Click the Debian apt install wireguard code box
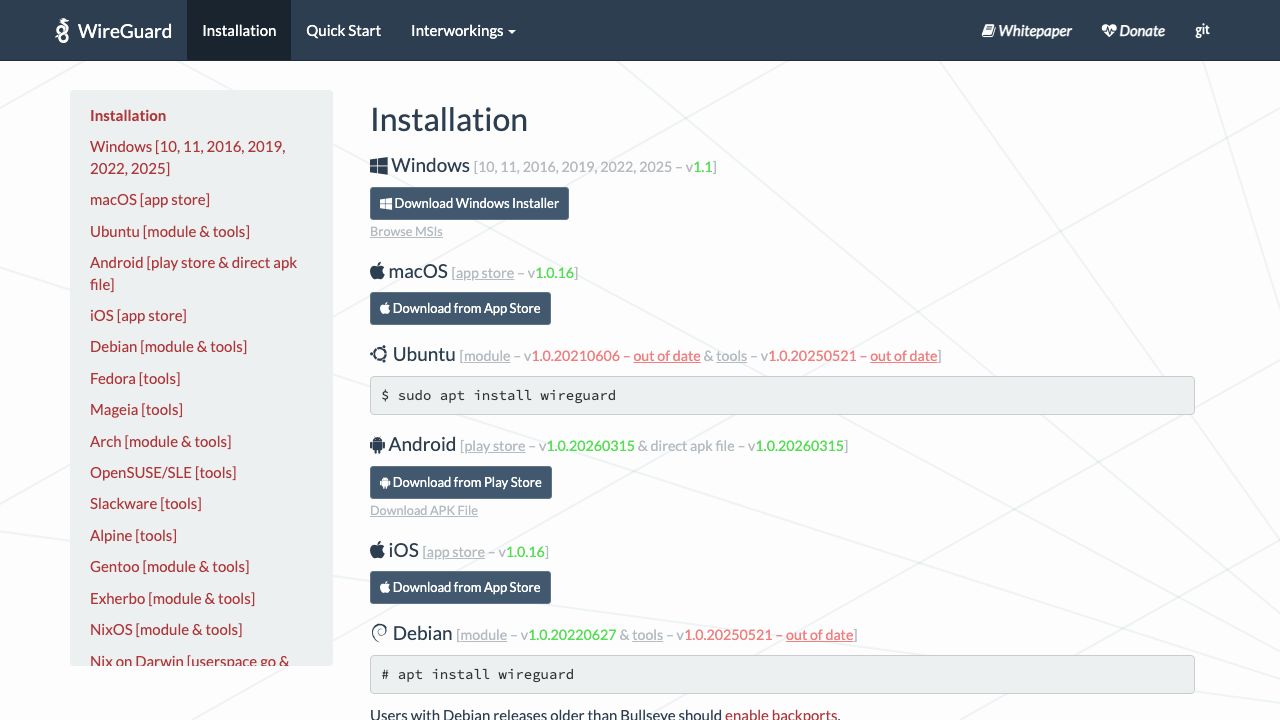Viewport: 1280px width, 720px height. point(782,674)
